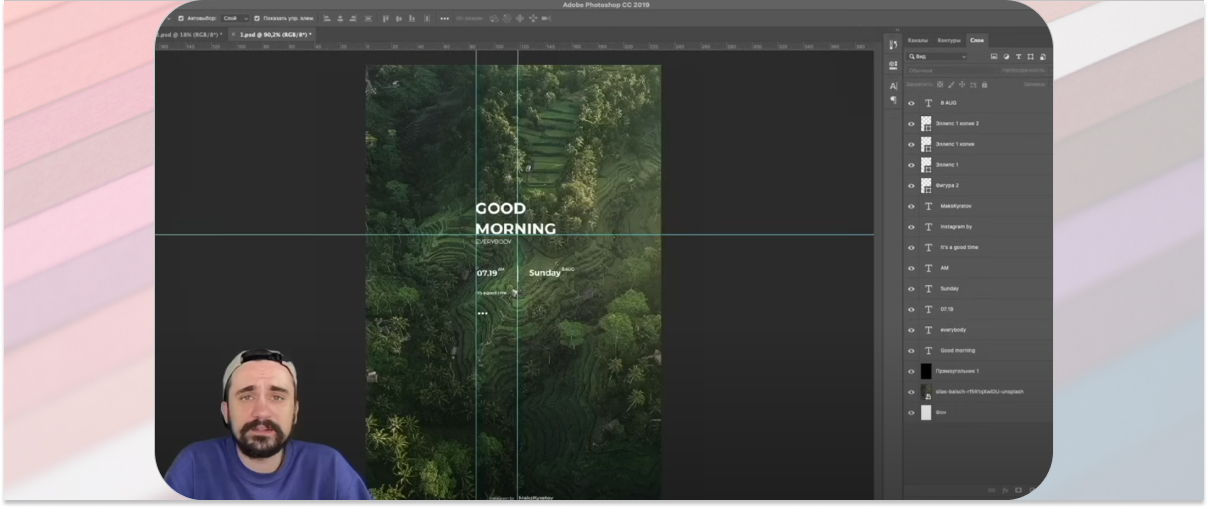This screenshot has height=508, width=1208.
Task: Click the add layer mask icon
Action: (1018, 490)
